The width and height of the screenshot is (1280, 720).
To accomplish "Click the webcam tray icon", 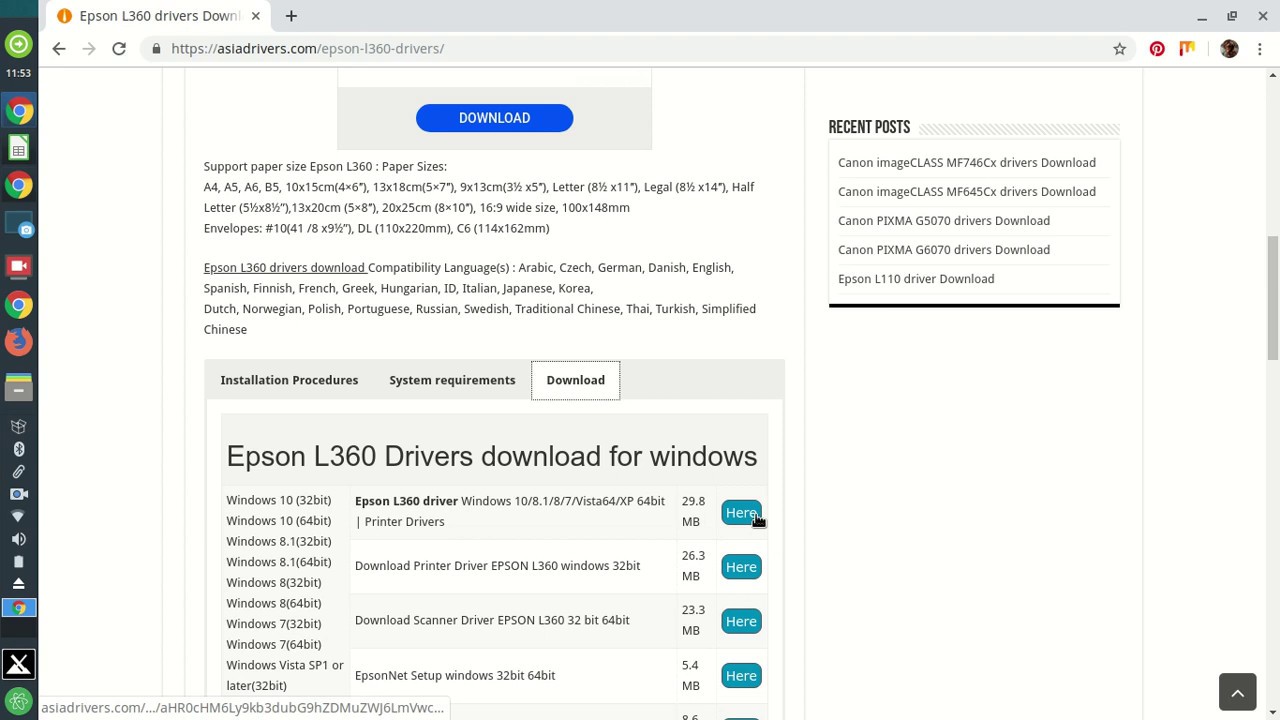I will point(18,494).
